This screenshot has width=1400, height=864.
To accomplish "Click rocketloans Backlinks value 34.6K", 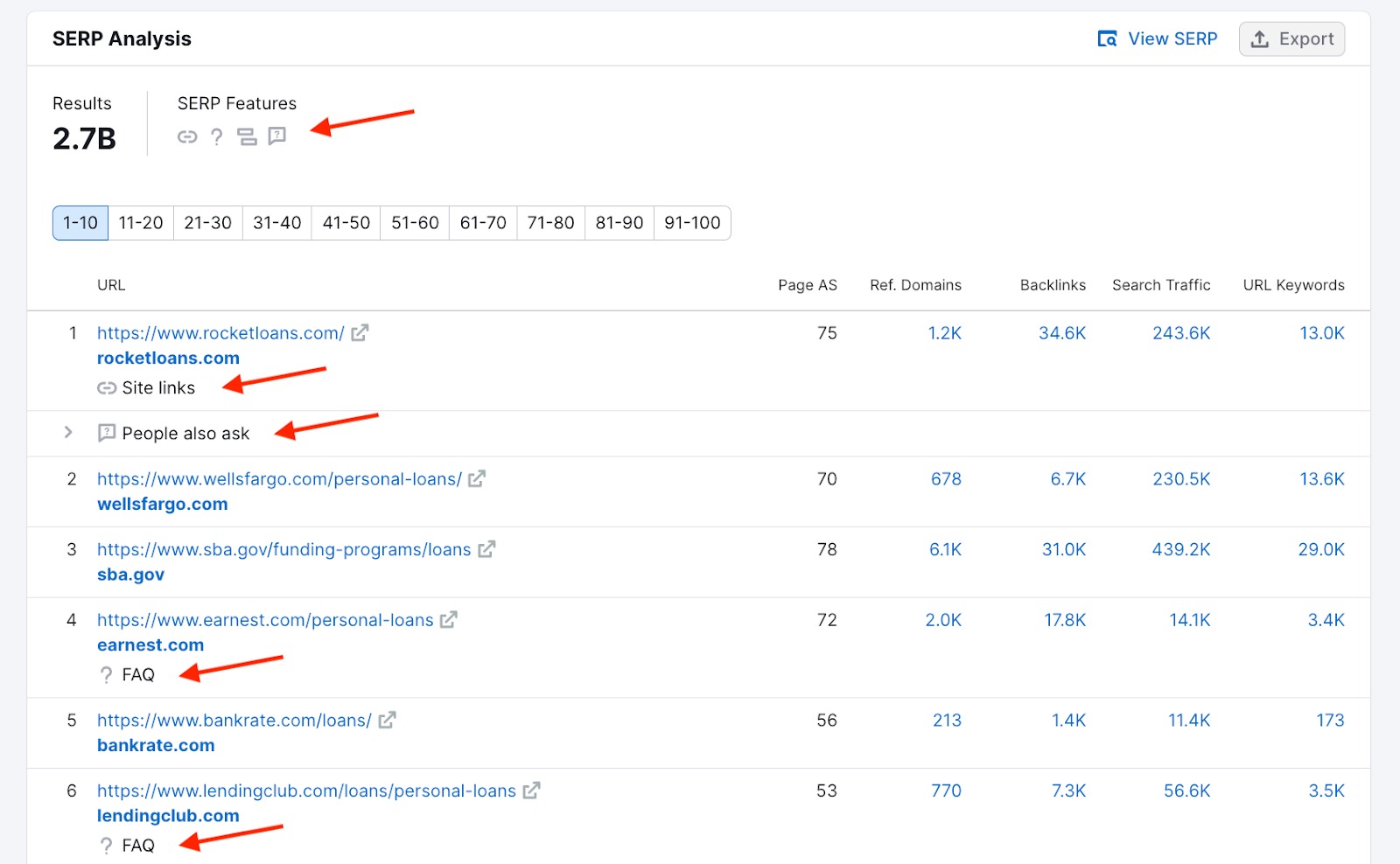I will click(1062, 333).
